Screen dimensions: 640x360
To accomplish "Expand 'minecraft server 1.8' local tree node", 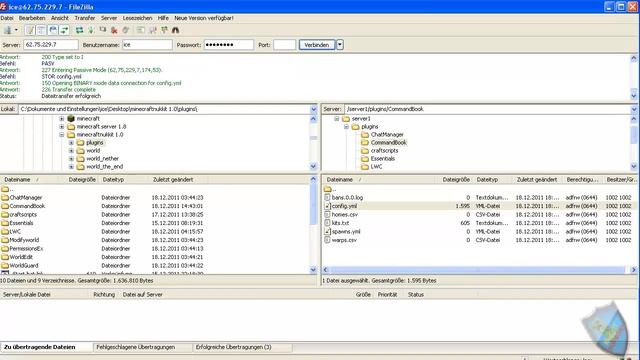I will pos(62,127).
